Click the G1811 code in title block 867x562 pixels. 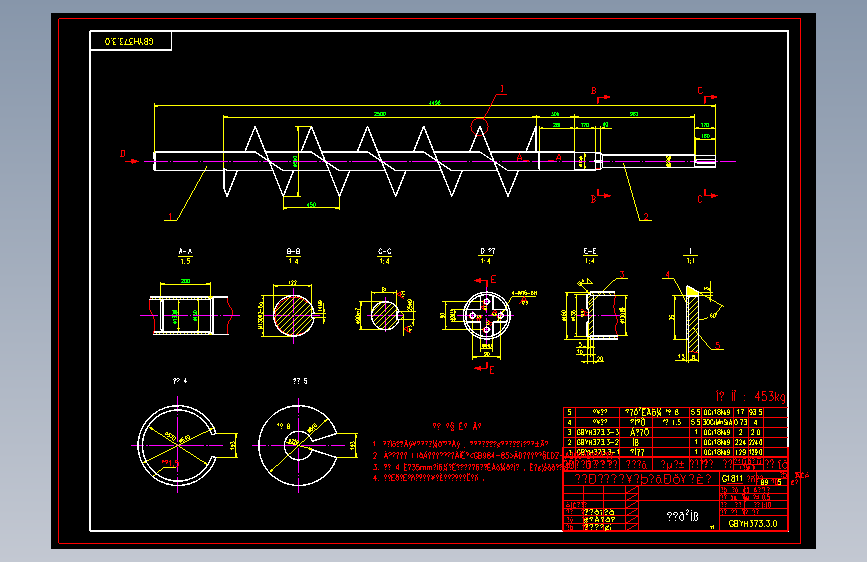[732, 478]
